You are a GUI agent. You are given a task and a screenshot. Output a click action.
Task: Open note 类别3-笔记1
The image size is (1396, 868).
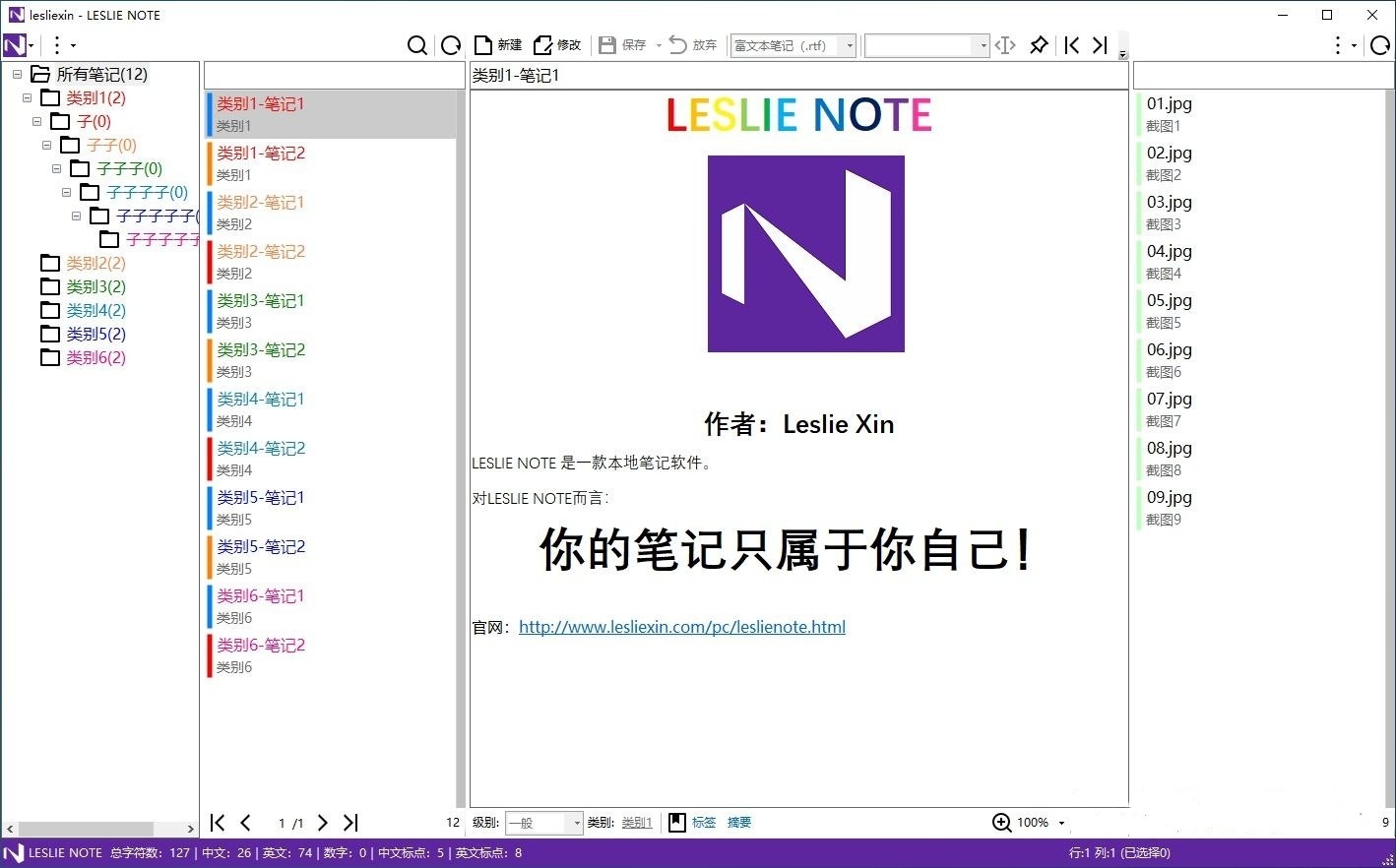click(x=331, y=310)
